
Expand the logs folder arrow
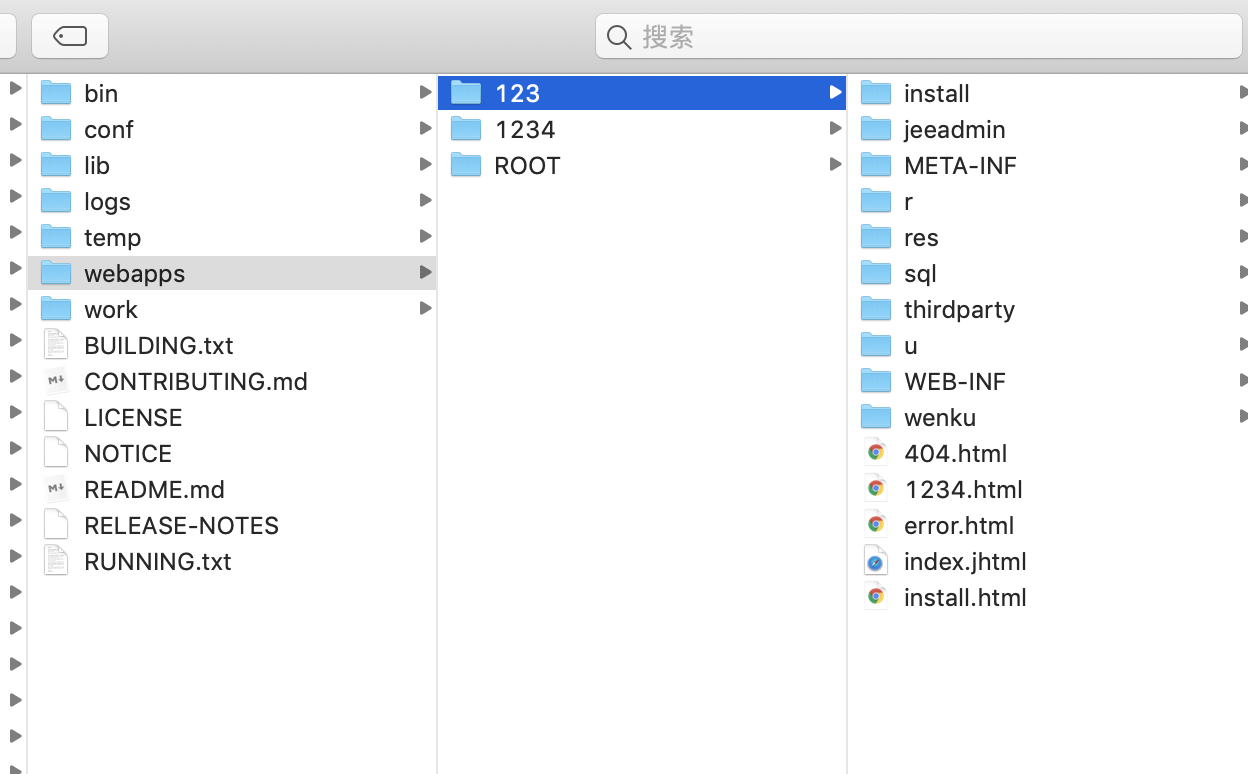point(426,201)
